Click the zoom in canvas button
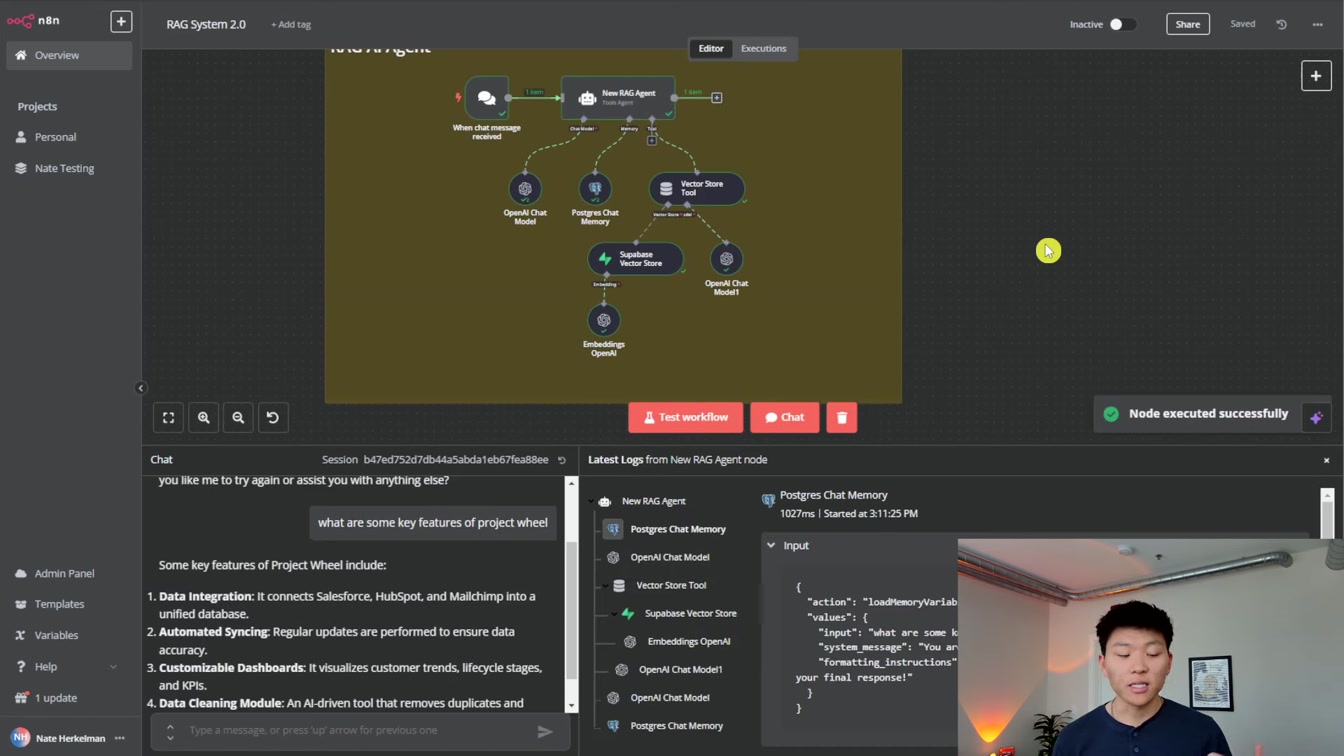Viewport: 1344px width, 756px height. [x=203, y=418]
